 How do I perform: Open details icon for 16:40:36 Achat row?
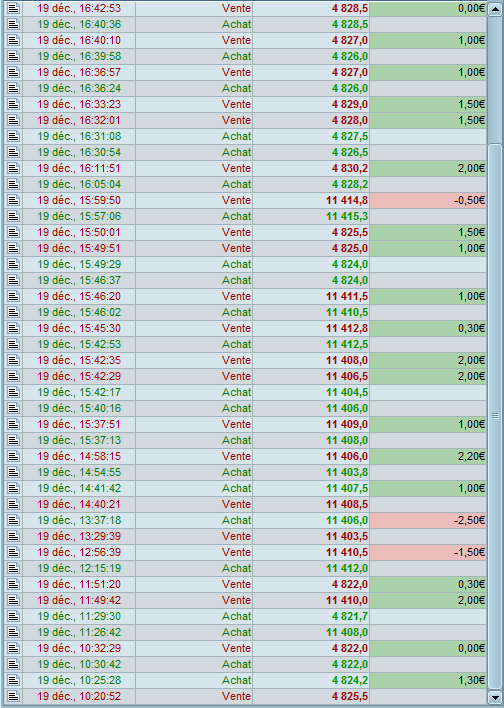point(14,24)
